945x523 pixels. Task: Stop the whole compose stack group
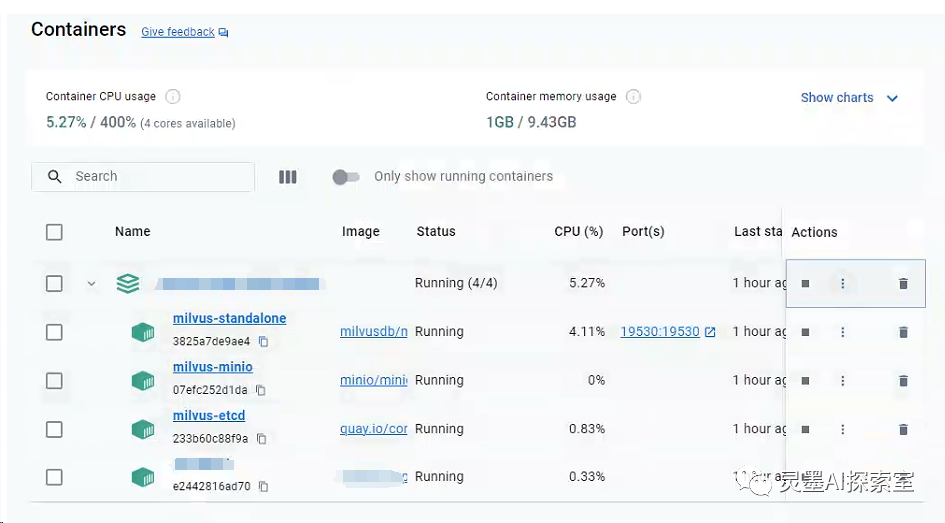coord(805,284)
